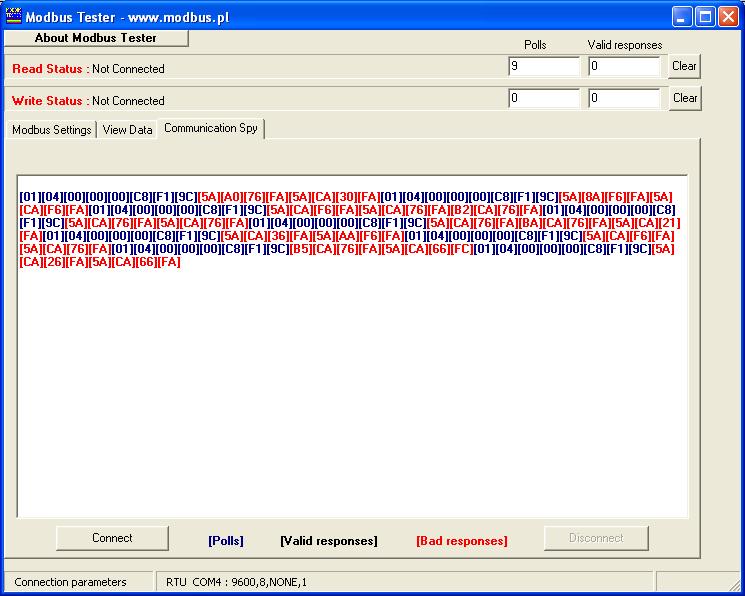Switch to the Modbus Settings tab
745x596 pixels.
52,130
